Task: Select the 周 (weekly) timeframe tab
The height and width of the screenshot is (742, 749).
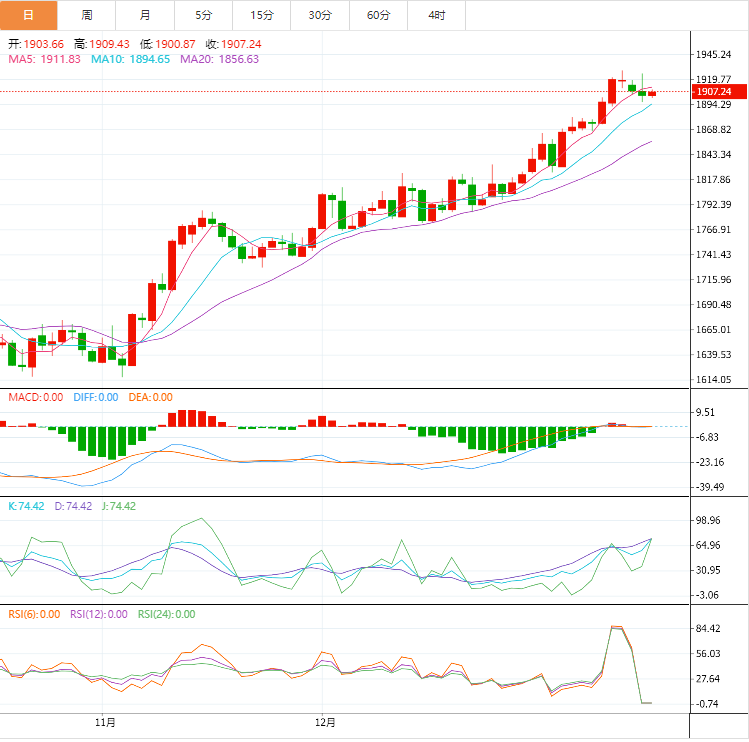Action: click(x=87, y=15)
